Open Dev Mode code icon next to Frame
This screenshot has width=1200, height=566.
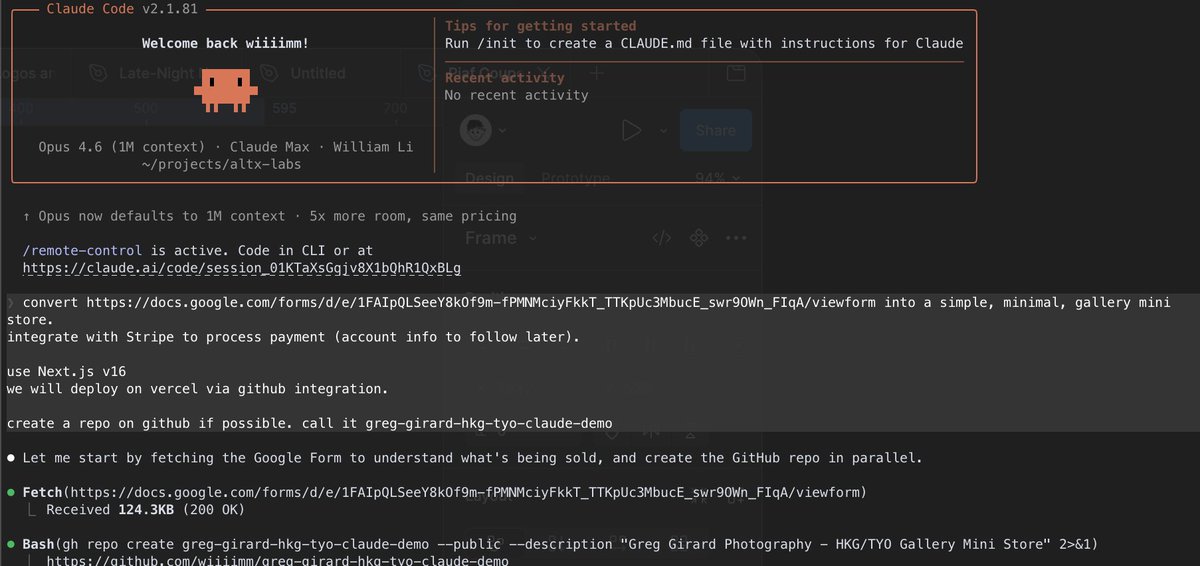tap(661, 238)
